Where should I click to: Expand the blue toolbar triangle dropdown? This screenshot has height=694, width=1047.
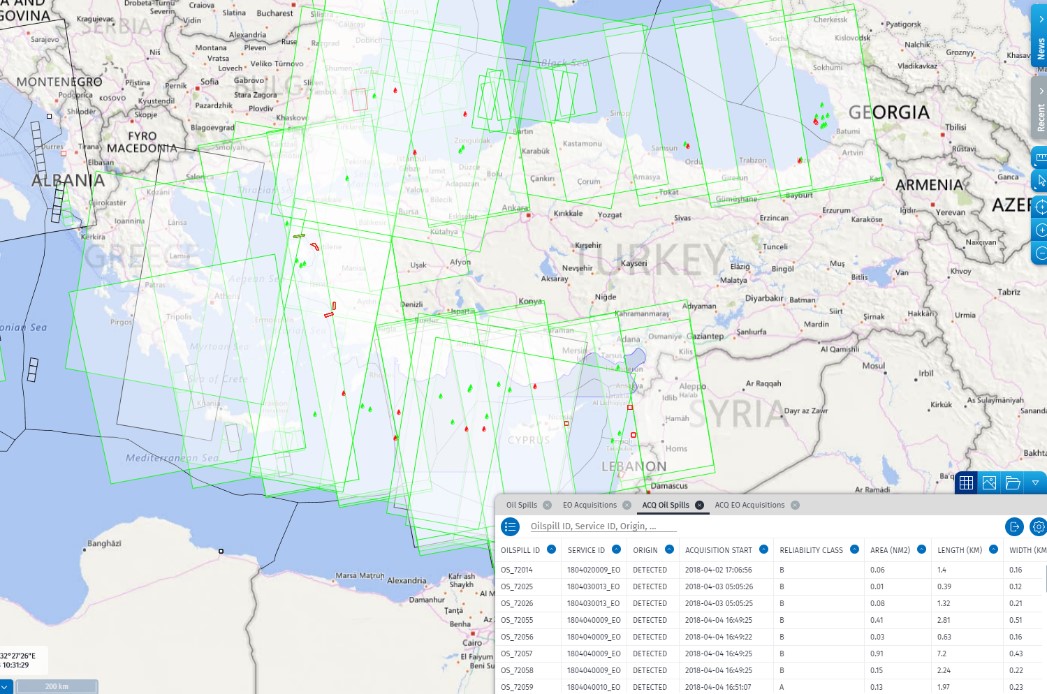click(x=1036, y=483)
